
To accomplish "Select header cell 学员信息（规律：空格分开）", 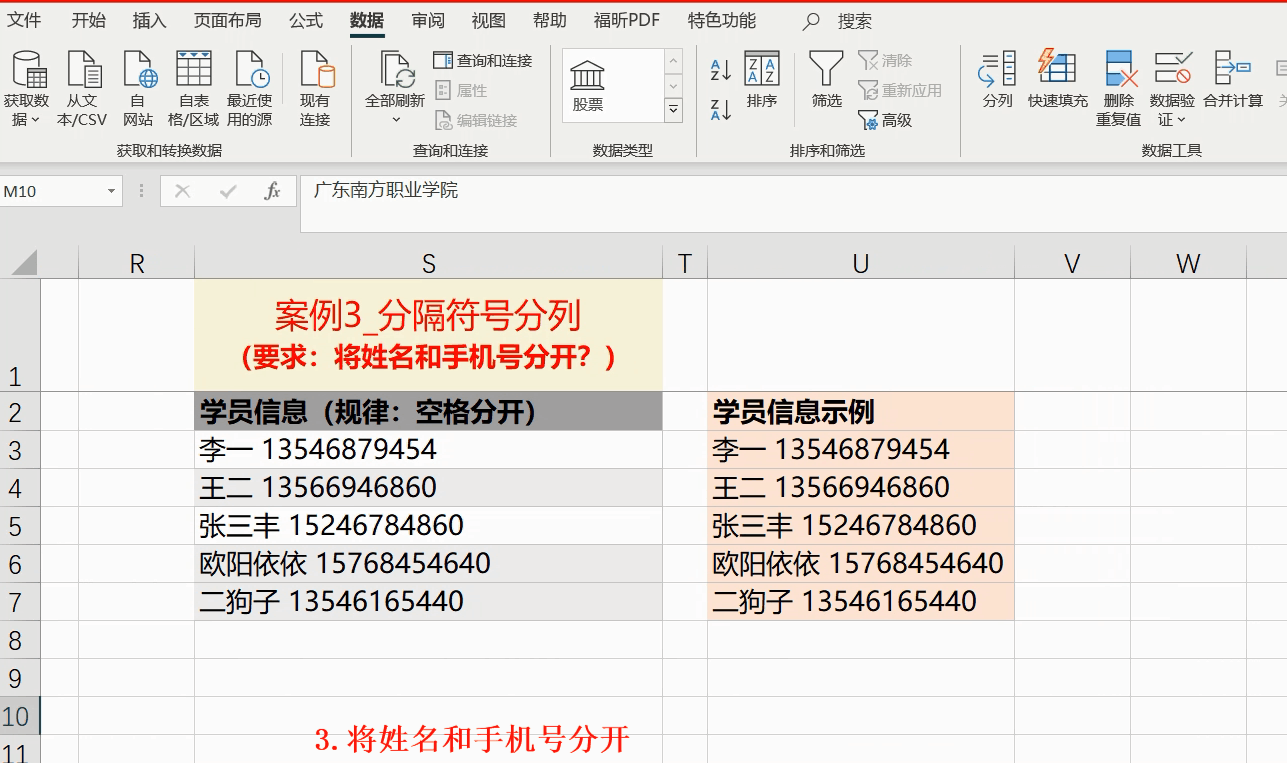I will pyautogui.click(x=428, y=412).
